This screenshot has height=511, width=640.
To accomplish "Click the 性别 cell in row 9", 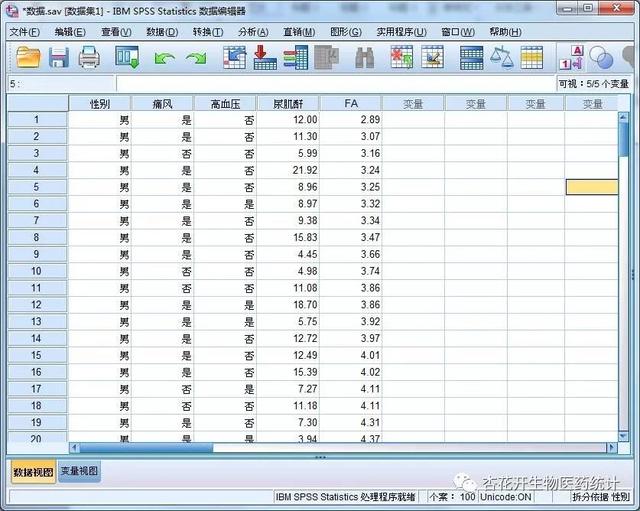I will pyautogui.click(x=100, y=254).
